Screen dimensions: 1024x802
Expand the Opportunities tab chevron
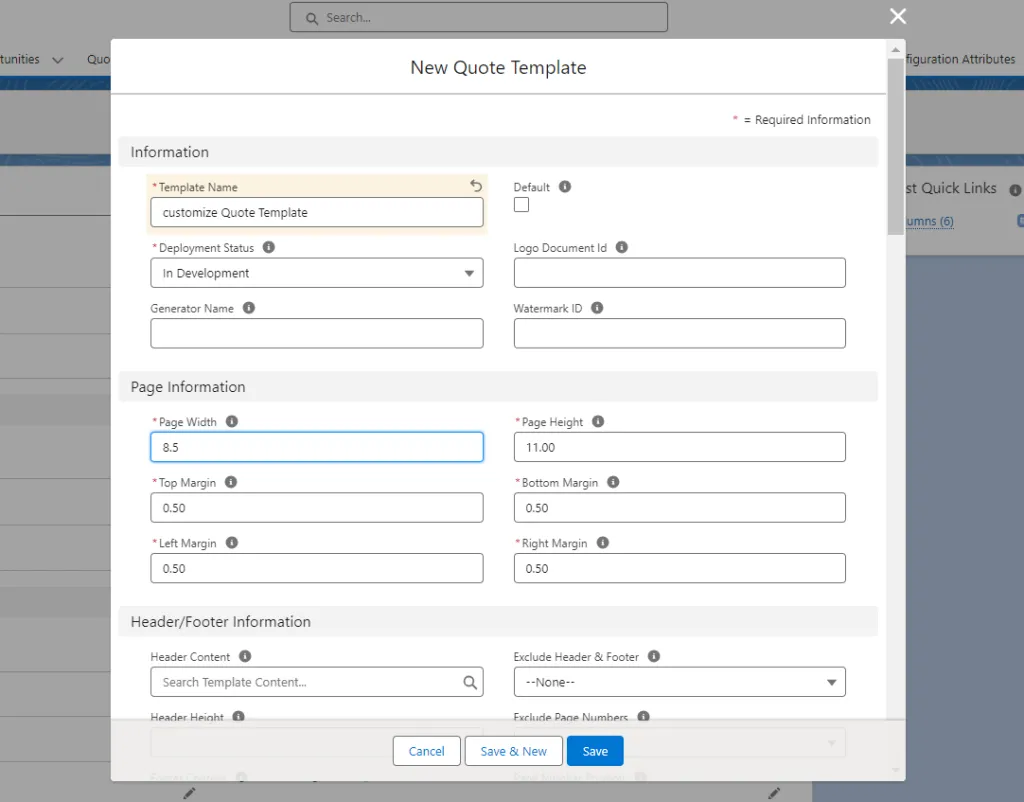[x=57, y=60]
